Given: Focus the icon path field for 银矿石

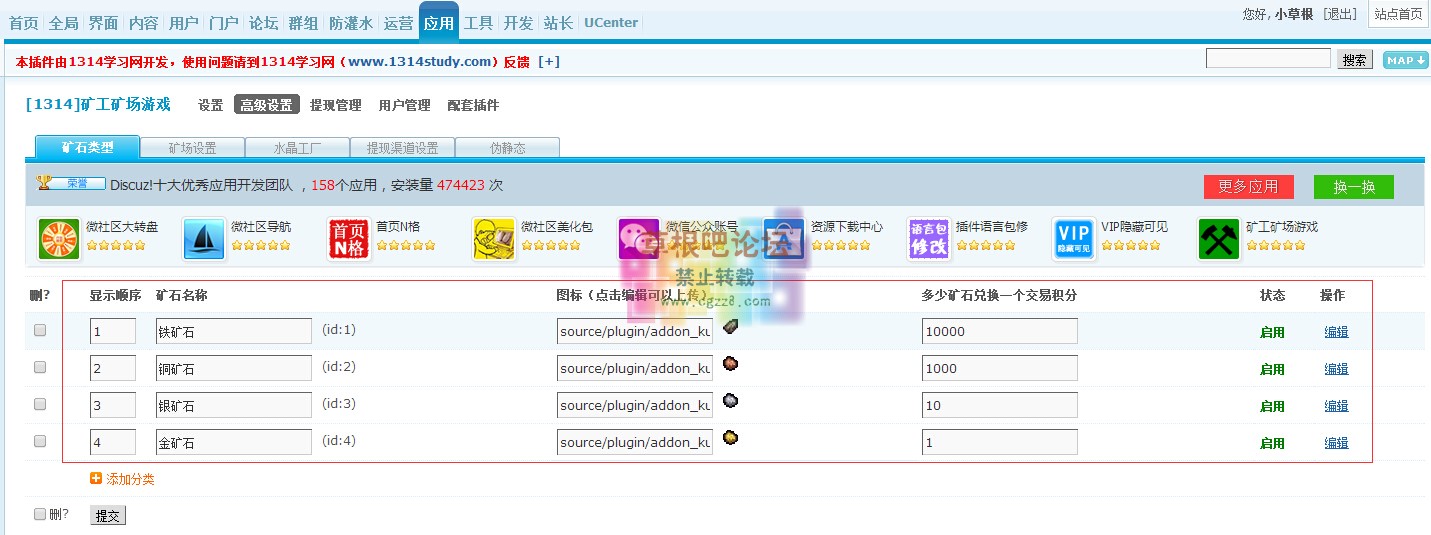Looking at the screenshot, I should click(x=635, y=405).
